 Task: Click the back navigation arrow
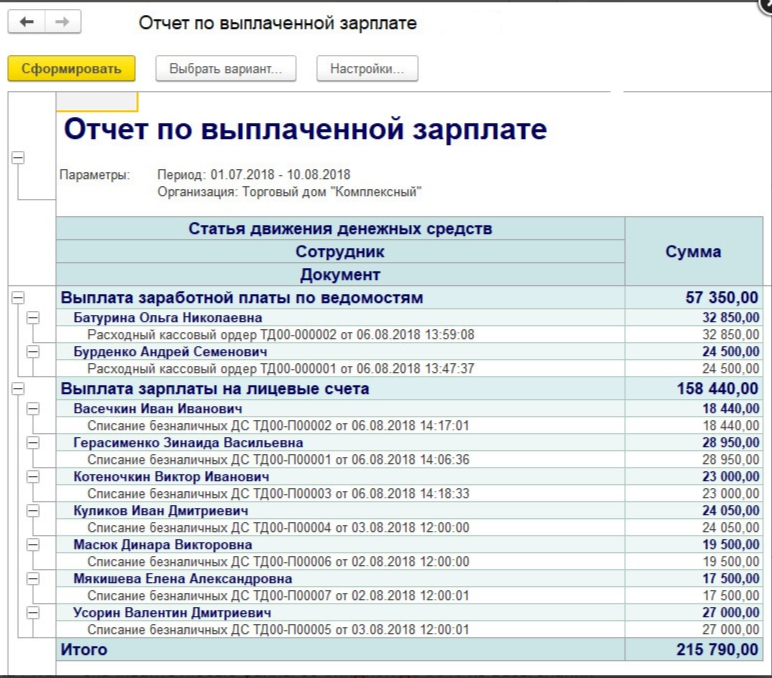[27, 22]
